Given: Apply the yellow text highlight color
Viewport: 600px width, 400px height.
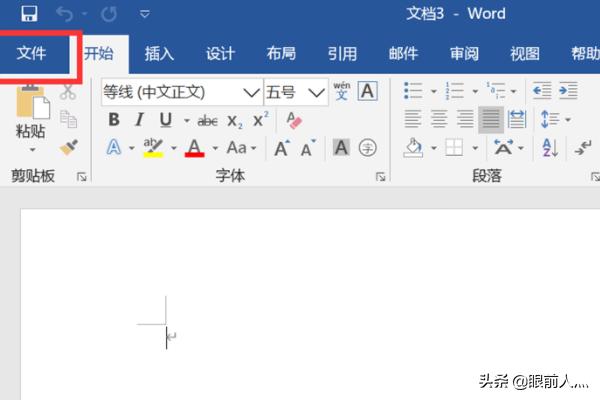Looking at the screenshot, I should click(x=153, y=148).
